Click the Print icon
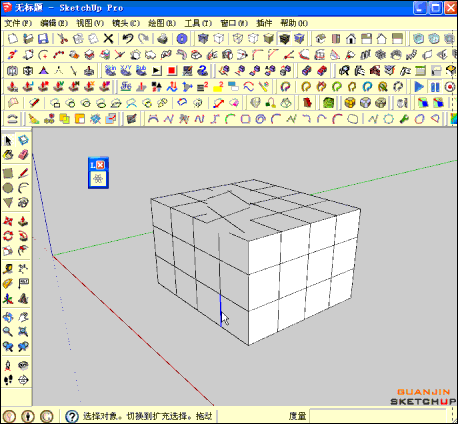Viewport: 458px width, 424px height. click(162, 39)
